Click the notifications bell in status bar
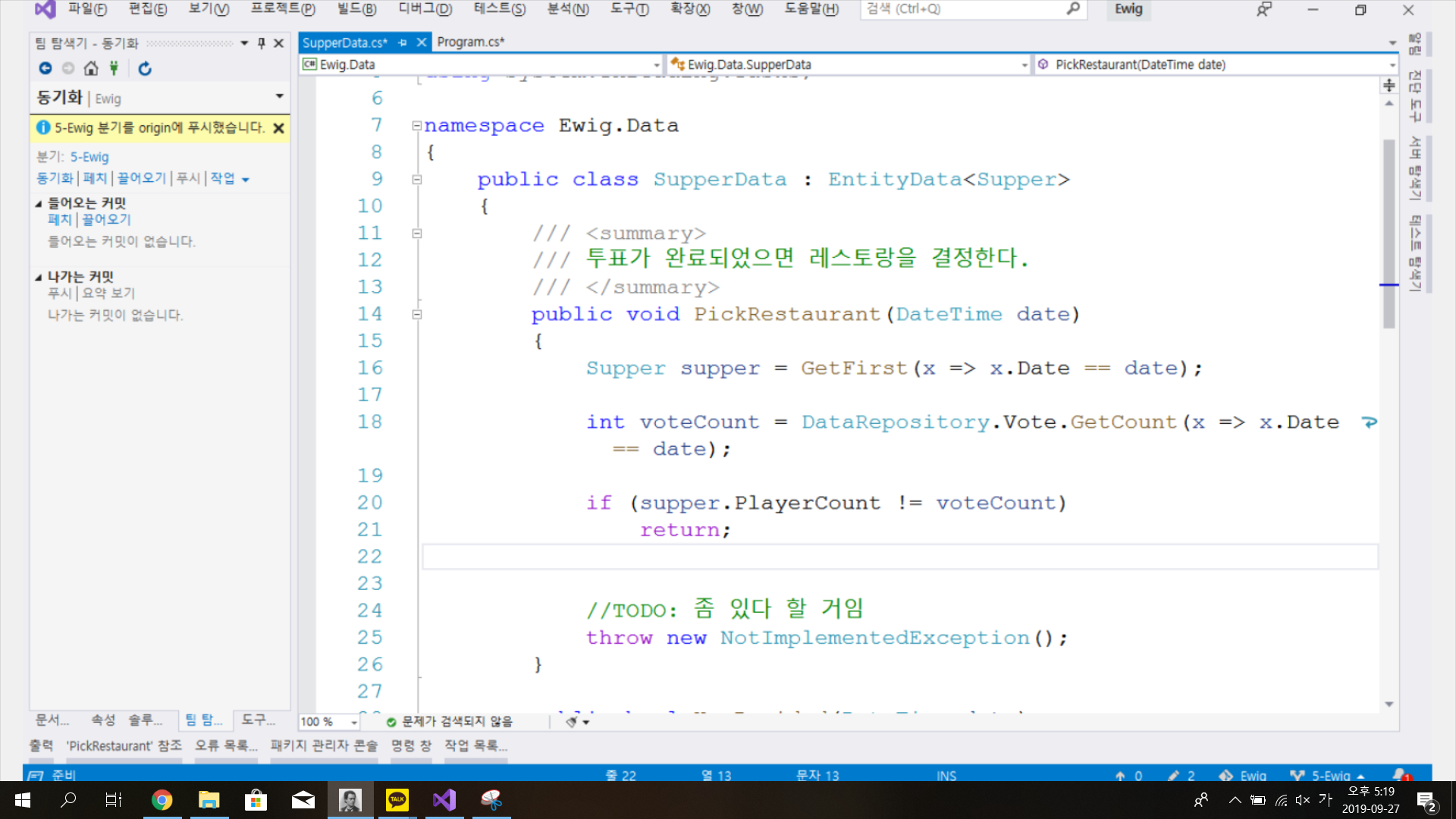The width and height of the screenshot is (1456, 819). 1401,775
